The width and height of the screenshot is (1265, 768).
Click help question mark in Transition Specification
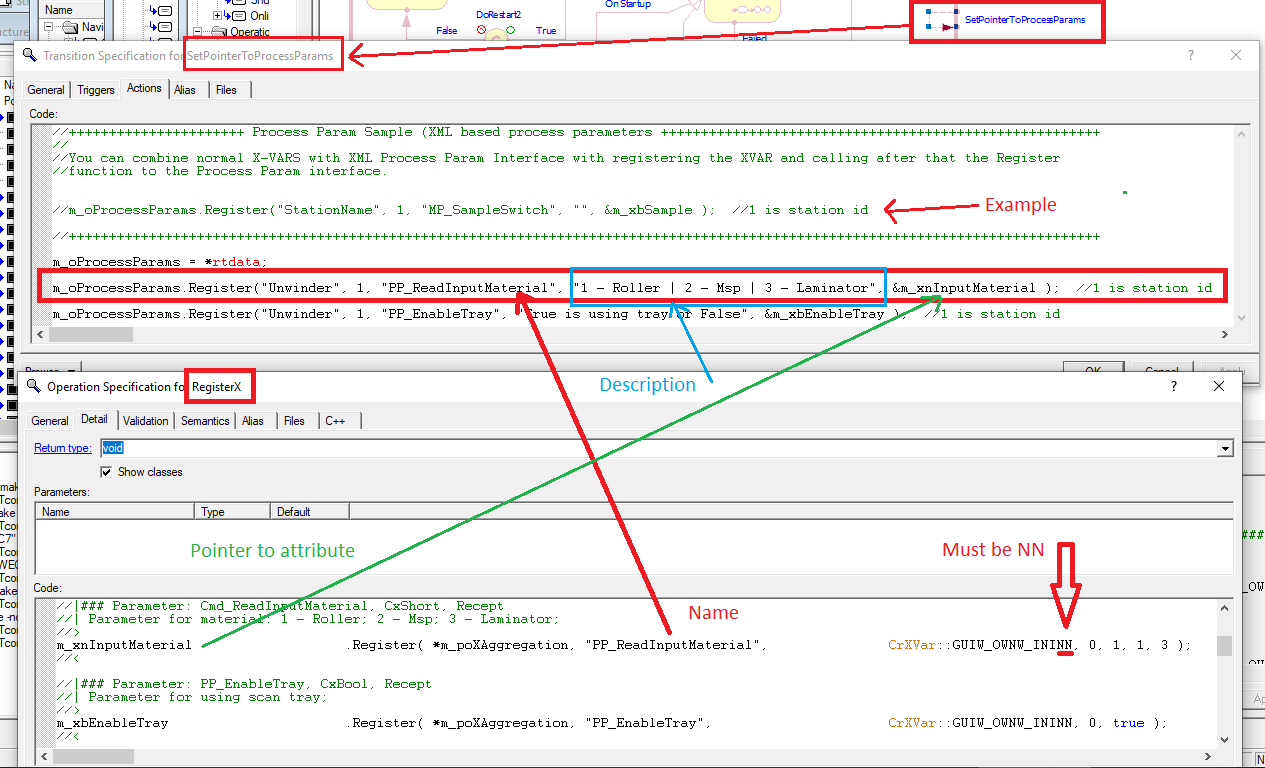tap(1190, 56)
